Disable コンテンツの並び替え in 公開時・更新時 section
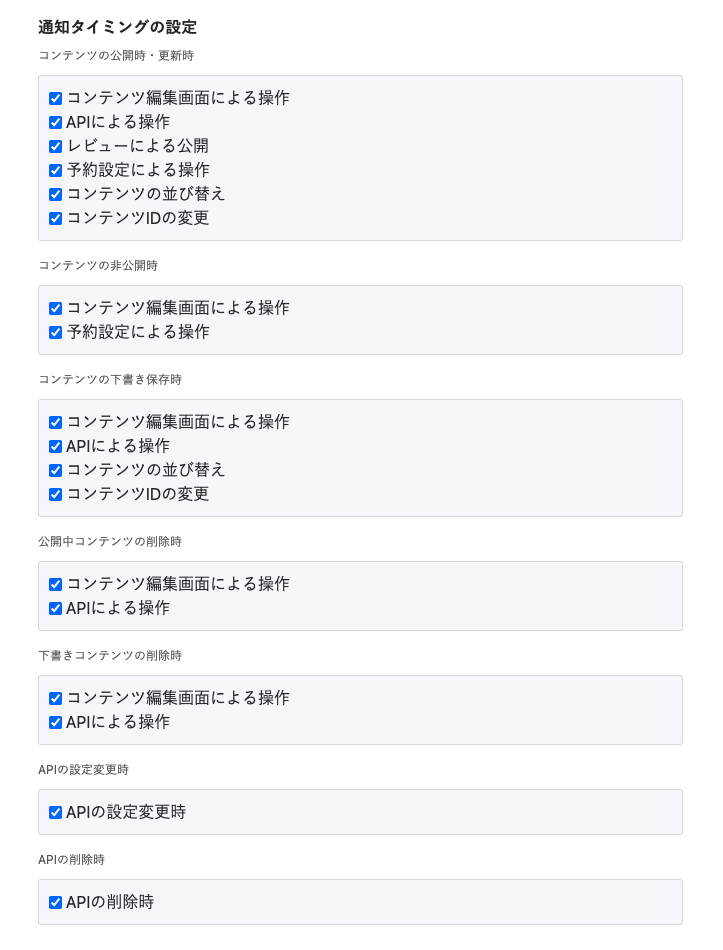Screen dimensions: 723x950 [56, 195]
